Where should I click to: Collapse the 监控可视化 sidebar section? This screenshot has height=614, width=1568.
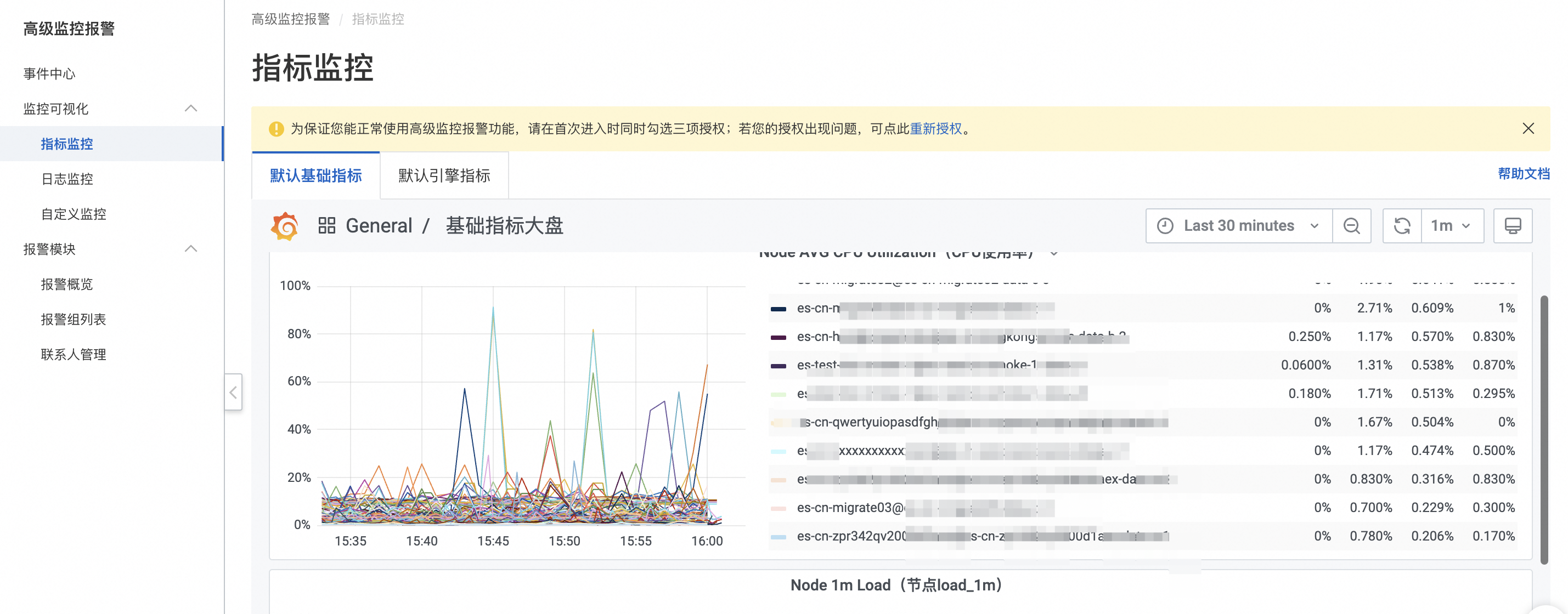pyautogui.click(x=190, y=109)
